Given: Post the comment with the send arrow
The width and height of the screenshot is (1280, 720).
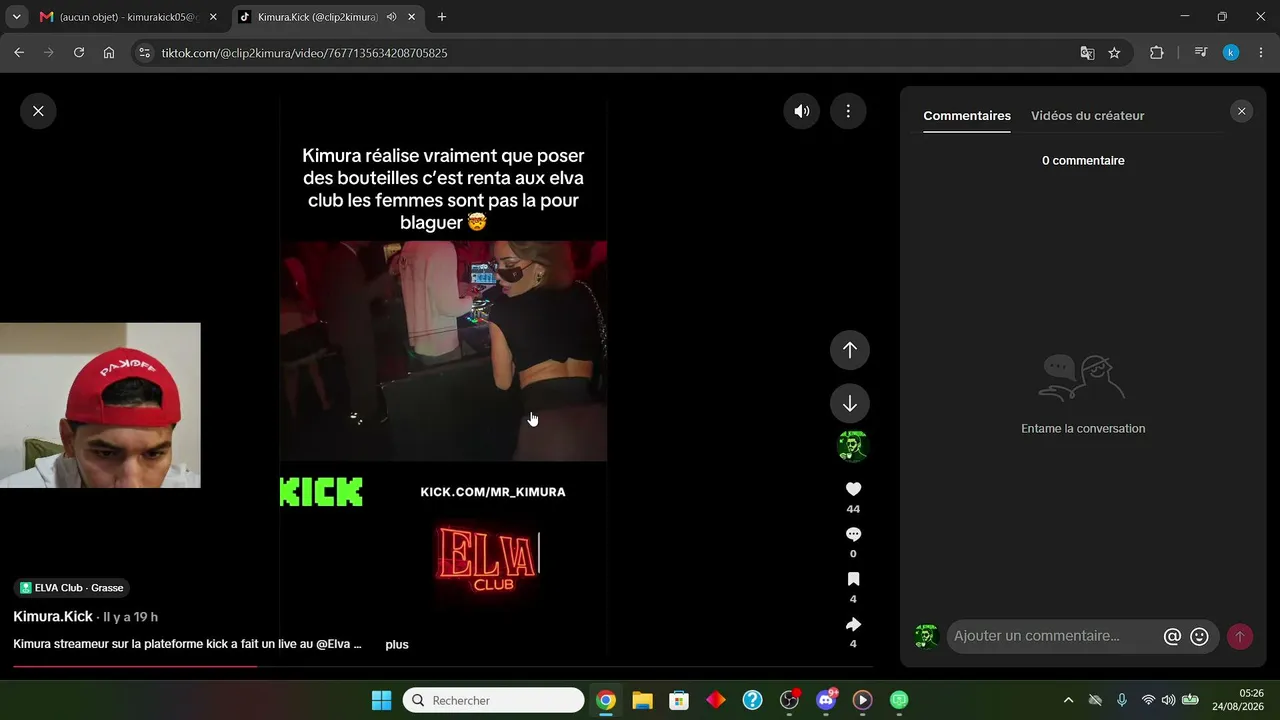Looking at the screenshot, I should pos(1240,636).
